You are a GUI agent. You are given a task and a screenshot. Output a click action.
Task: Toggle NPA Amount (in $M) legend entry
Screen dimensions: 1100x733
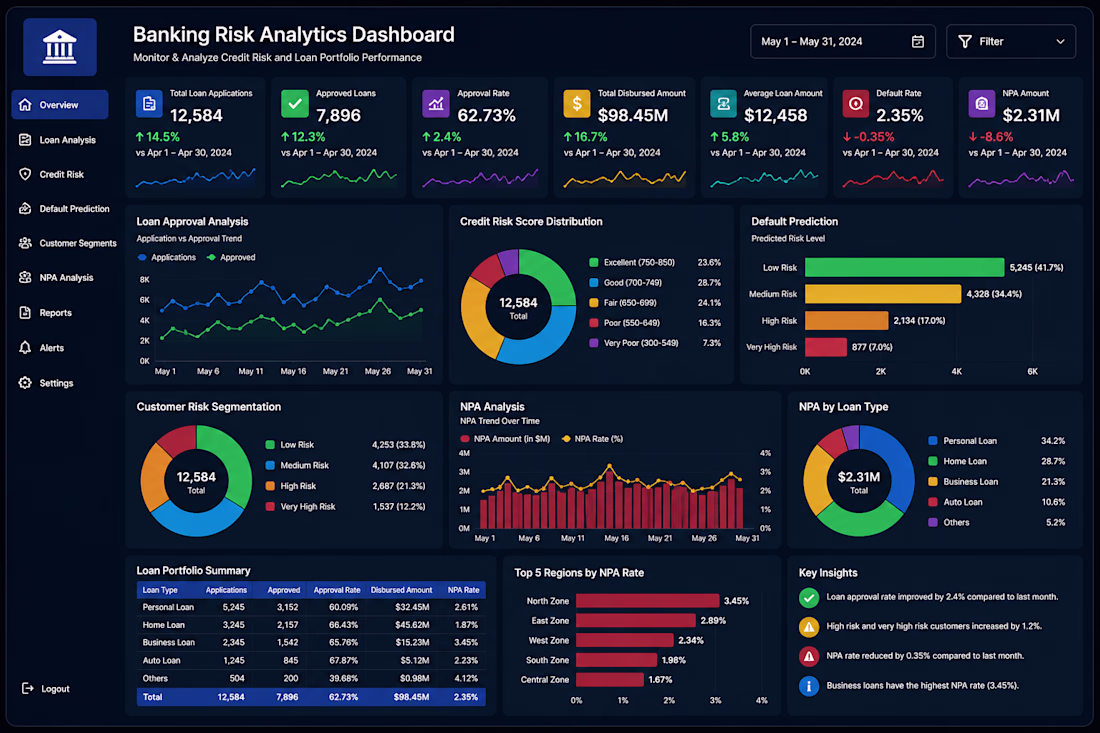click(504, 438)
